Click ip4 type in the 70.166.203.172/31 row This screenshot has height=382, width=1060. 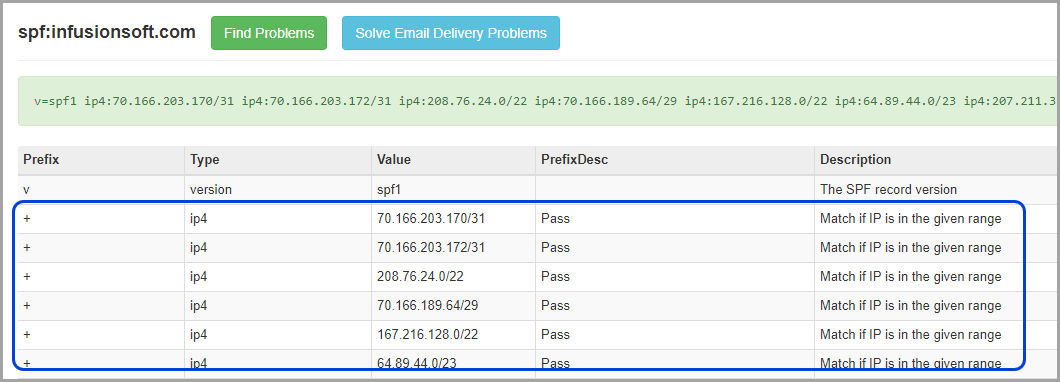point(199,248)
